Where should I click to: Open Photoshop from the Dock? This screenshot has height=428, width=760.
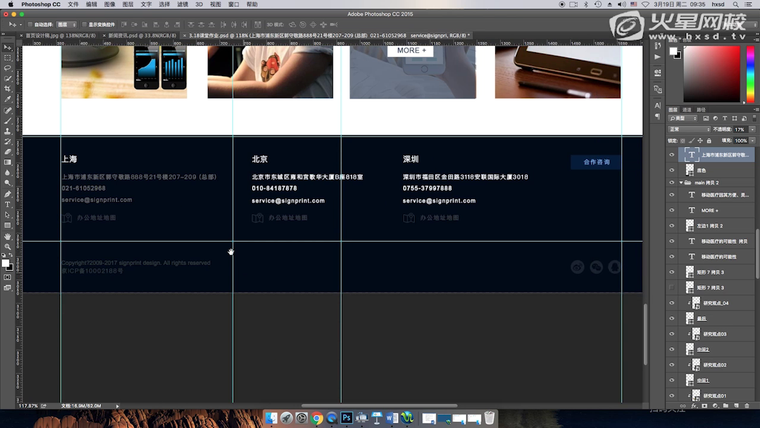[347, 417]
